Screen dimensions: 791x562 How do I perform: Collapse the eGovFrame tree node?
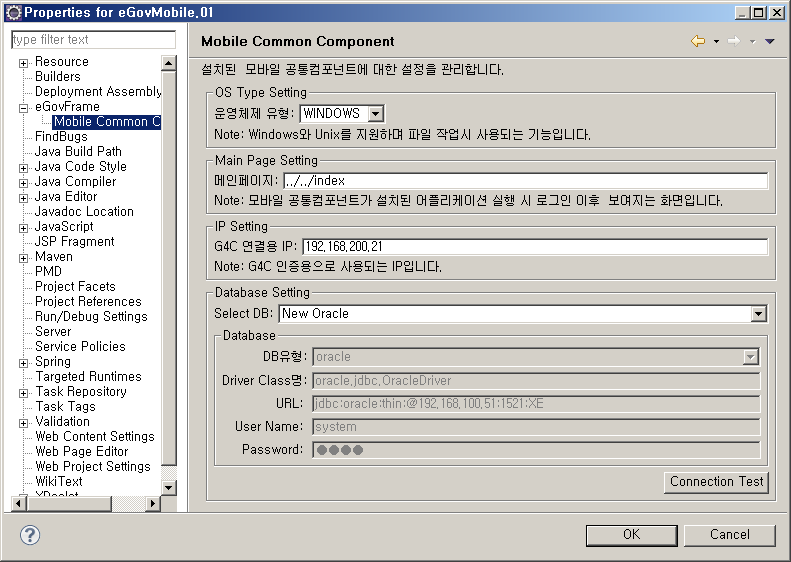[23, 107]
